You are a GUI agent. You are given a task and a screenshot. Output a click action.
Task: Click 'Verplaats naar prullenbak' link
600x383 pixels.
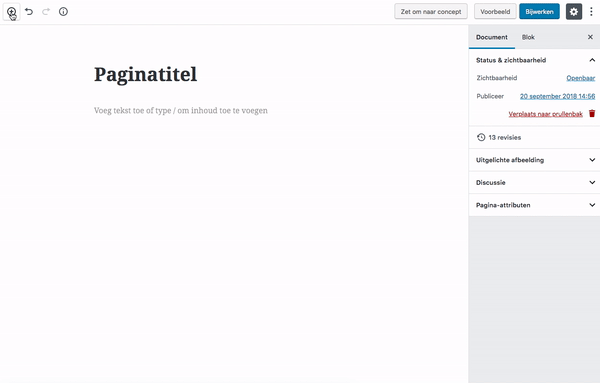545,114
